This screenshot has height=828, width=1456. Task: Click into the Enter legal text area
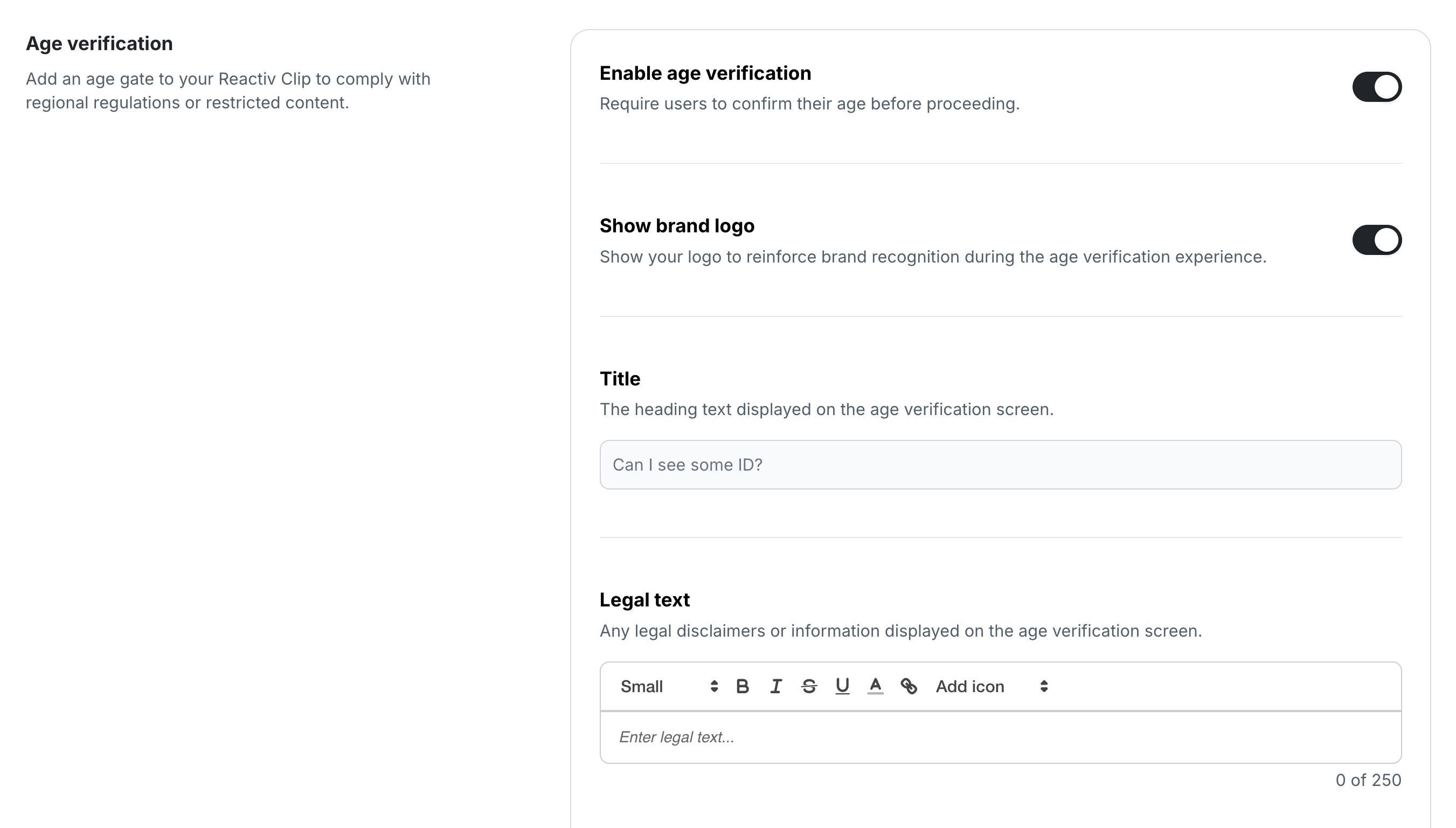pyautogui.click(x=1000, y=737)
